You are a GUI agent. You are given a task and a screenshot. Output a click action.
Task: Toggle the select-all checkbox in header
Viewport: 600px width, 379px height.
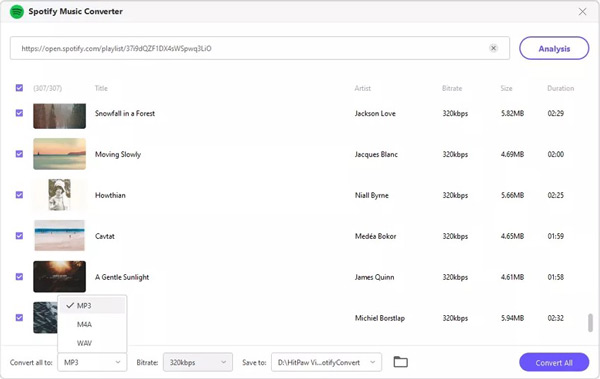click(x=19, y=88)
